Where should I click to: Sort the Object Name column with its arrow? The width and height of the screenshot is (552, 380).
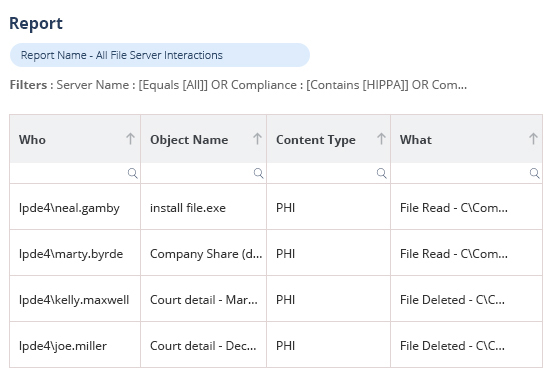257,139
